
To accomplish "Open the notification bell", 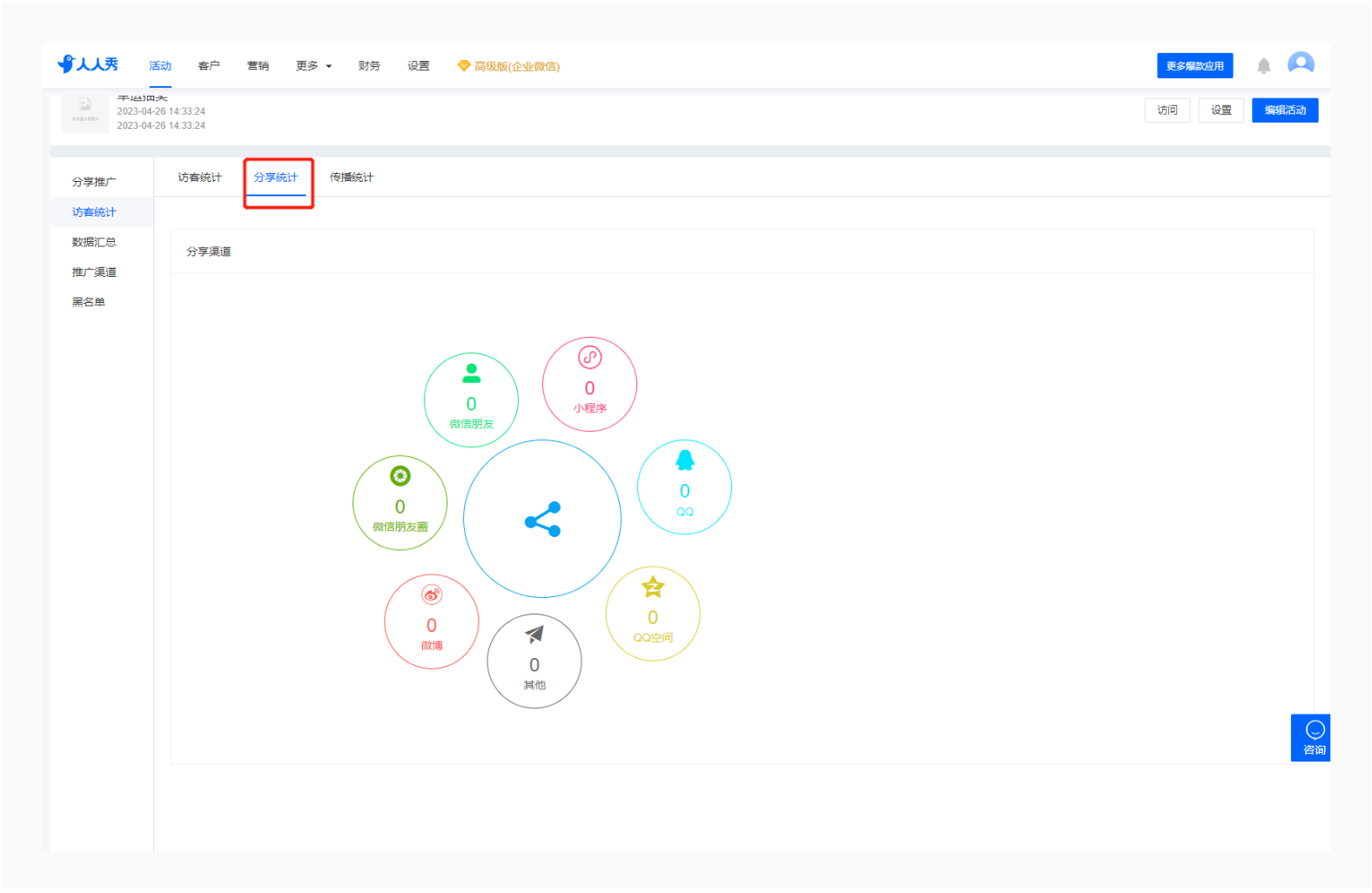I will click(1263, 65).
